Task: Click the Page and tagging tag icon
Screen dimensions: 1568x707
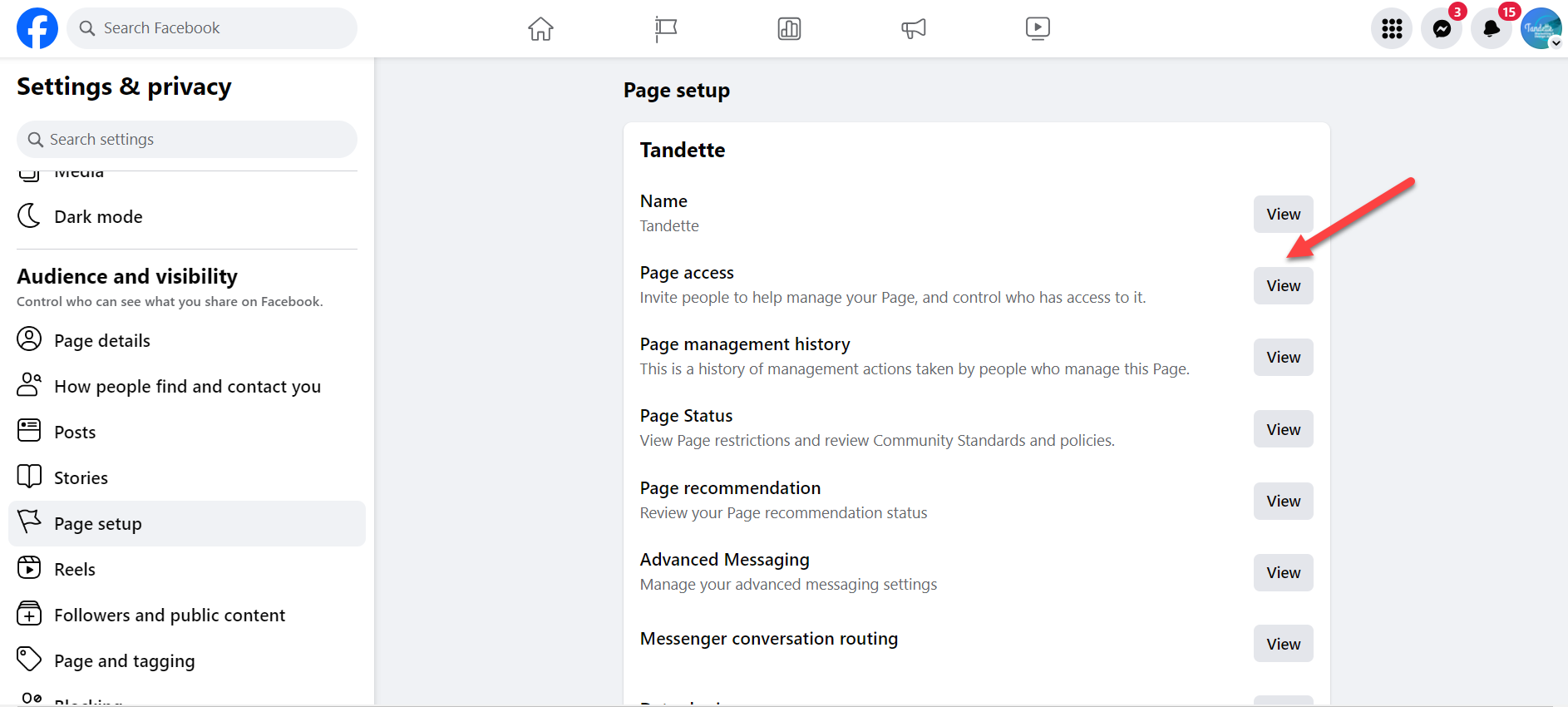Action: [x=29, y=660]
